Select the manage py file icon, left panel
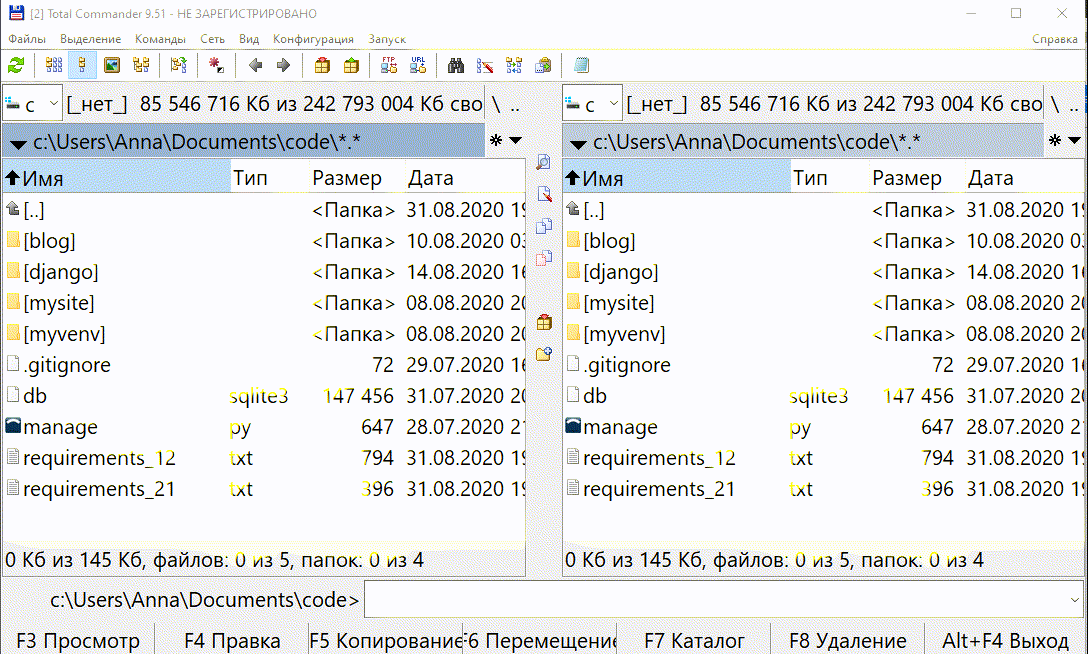The image size is (1088, 654). pyautogui.click(x=13, y=426)
